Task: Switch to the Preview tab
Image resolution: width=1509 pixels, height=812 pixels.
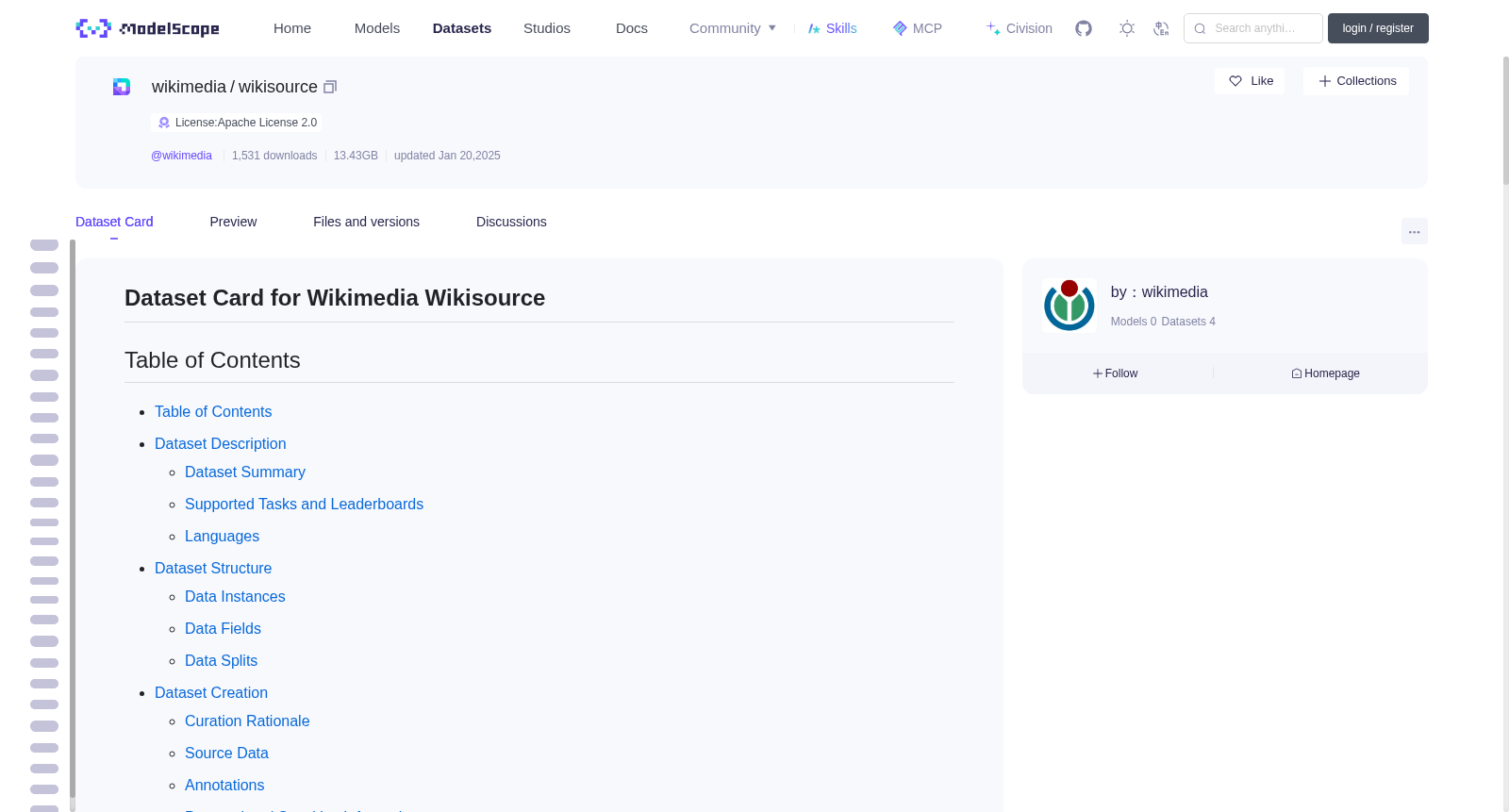Action: tap(233, 222)
